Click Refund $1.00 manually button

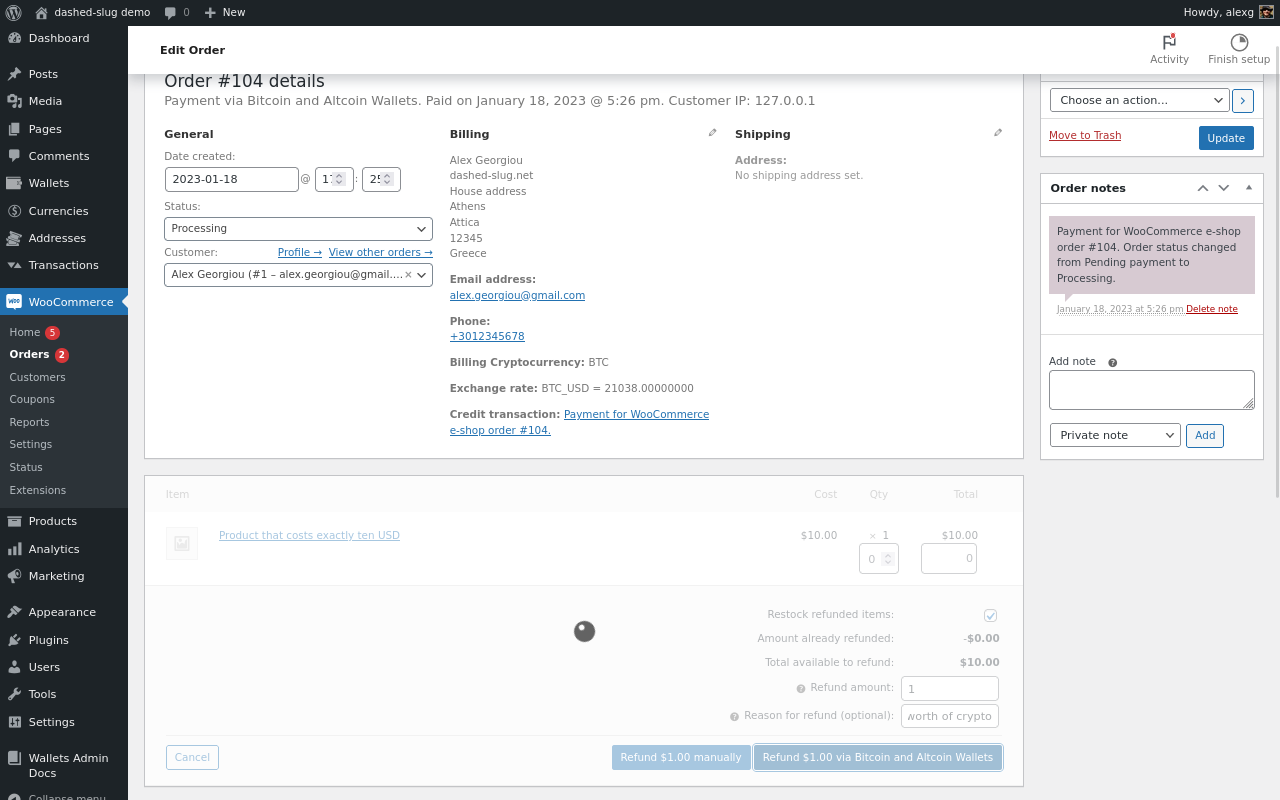[681, 757]
